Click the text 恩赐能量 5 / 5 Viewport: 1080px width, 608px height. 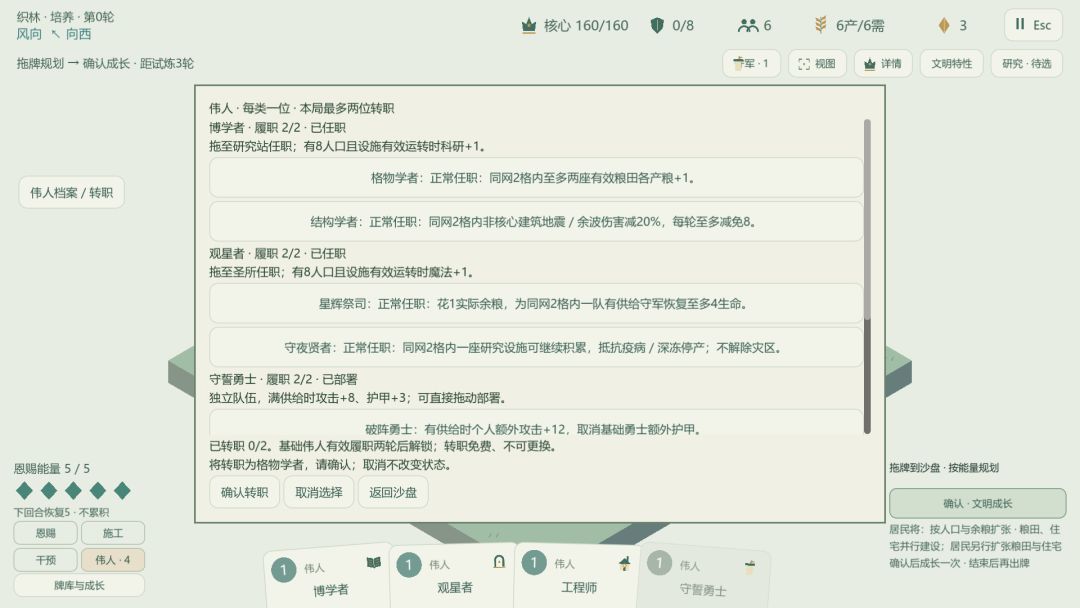tap(52, 469)
